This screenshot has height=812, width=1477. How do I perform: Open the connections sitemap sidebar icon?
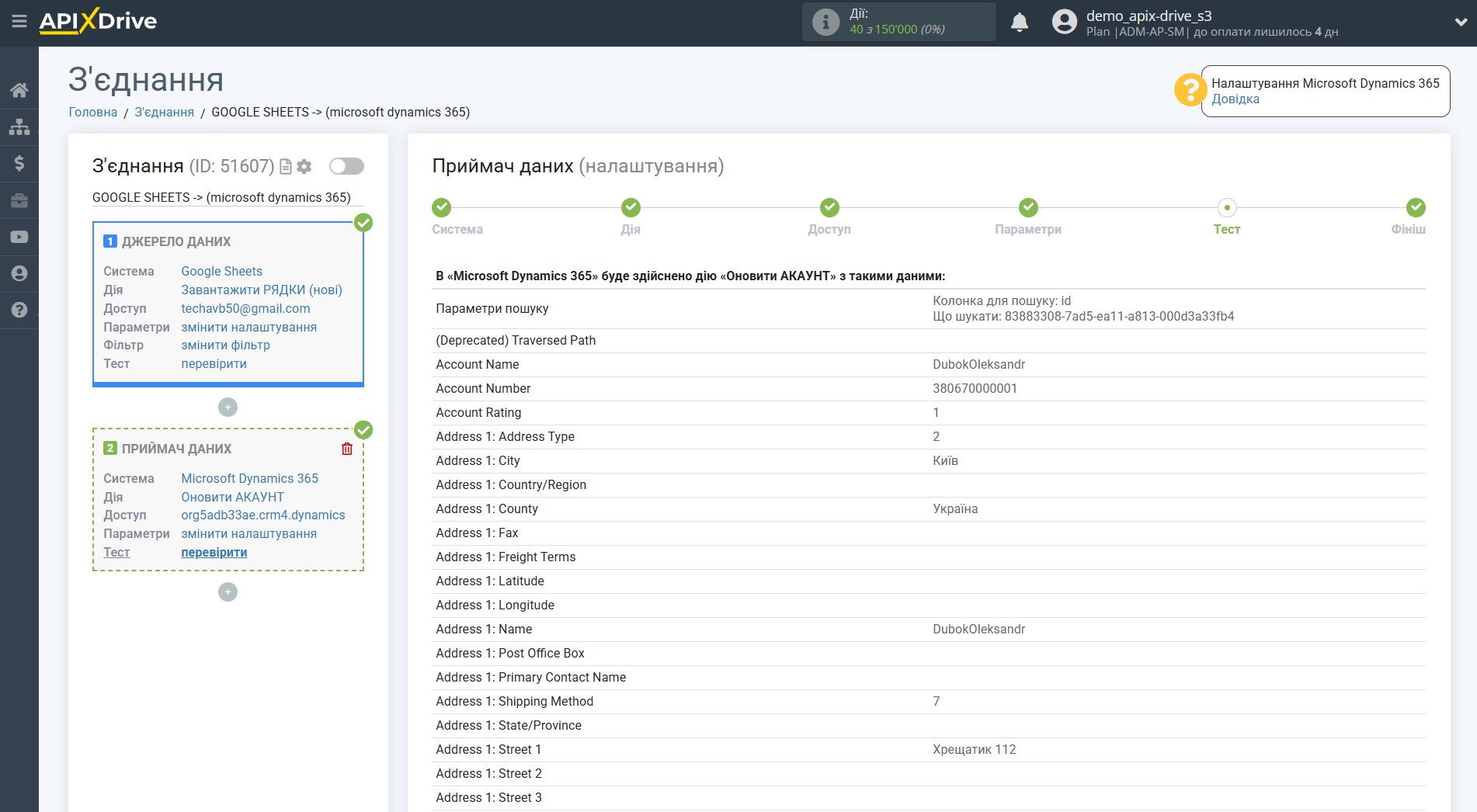click(x=19, y=127)
